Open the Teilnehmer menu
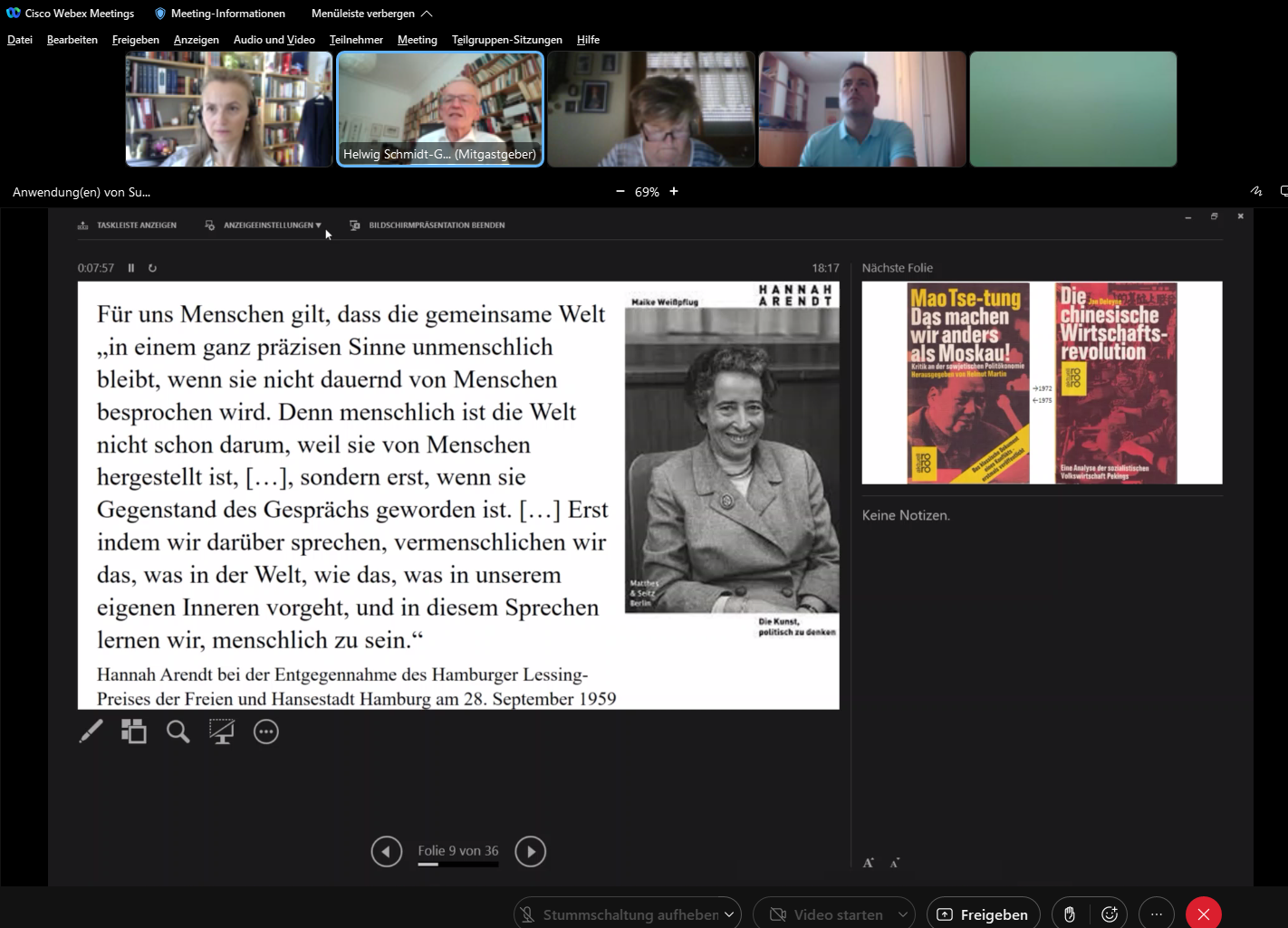The image size is (1288, 928). click(x=356, y=40)
